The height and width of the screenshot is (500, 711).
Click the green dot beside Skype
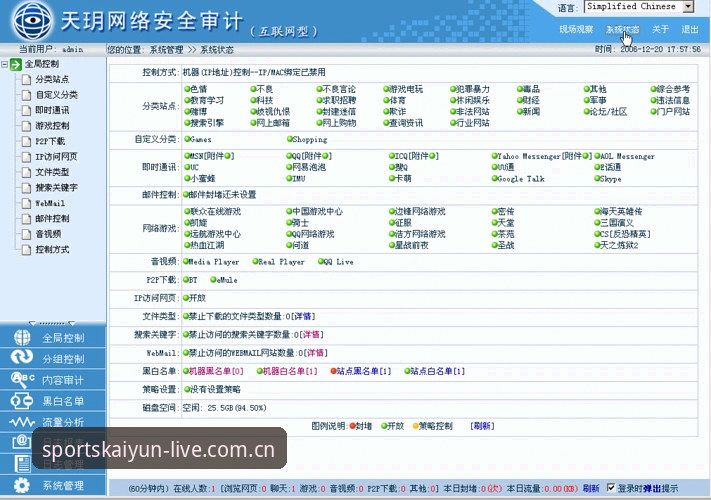597,179
